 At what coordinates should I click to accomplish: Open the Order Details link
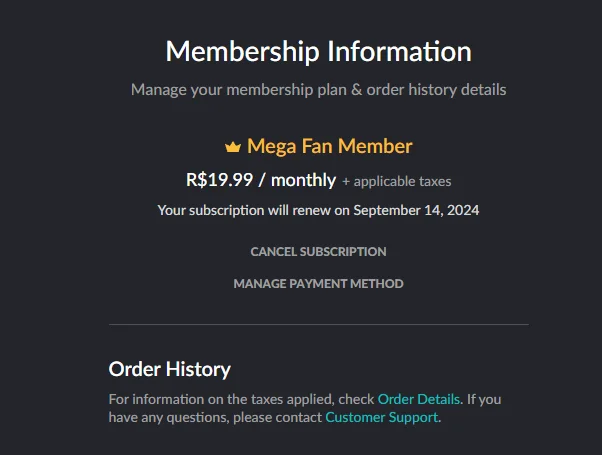pos(418,399)
